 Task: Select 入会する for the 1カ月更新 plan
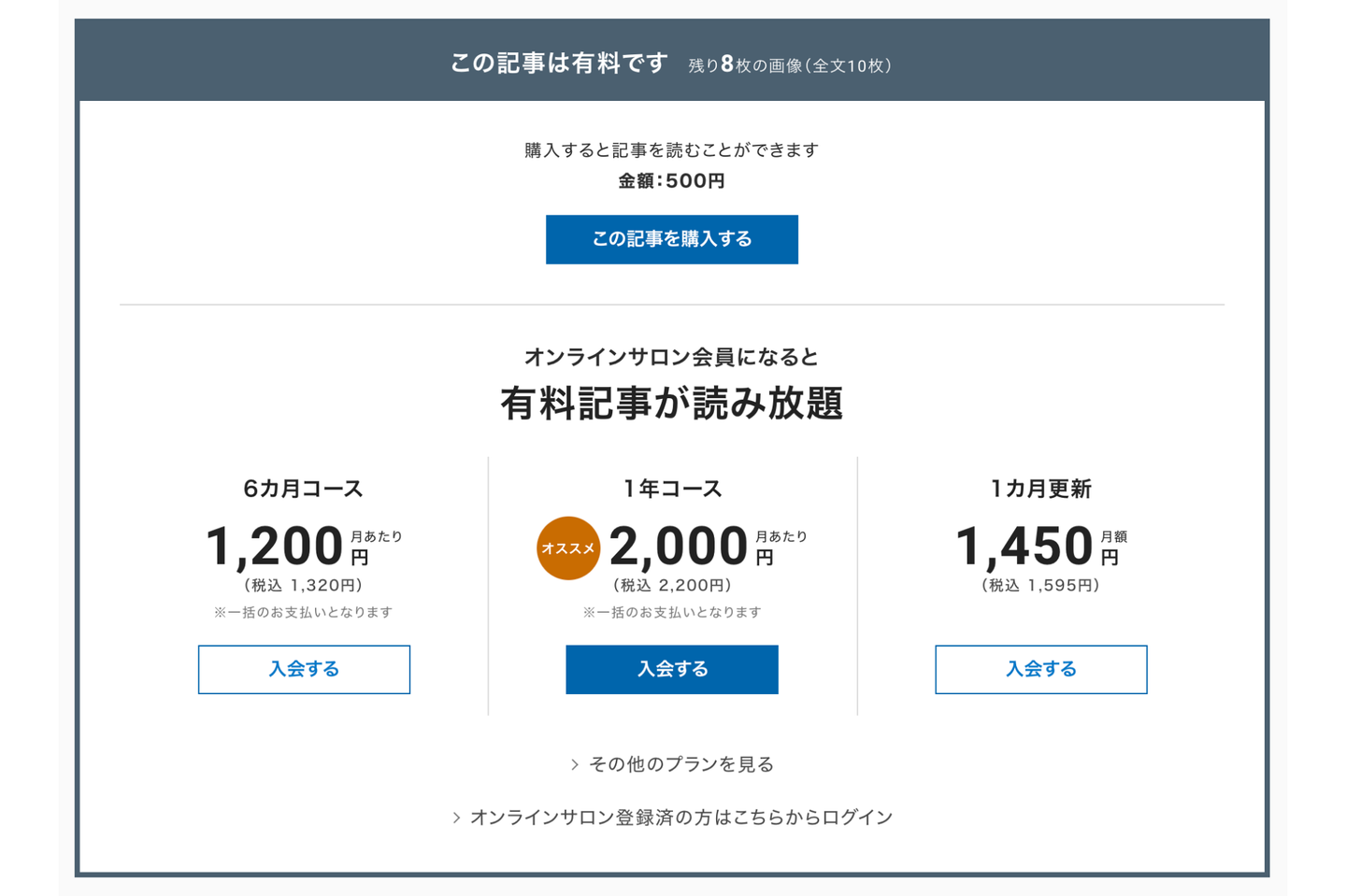pyautogui.click(x=1040, y=669)
